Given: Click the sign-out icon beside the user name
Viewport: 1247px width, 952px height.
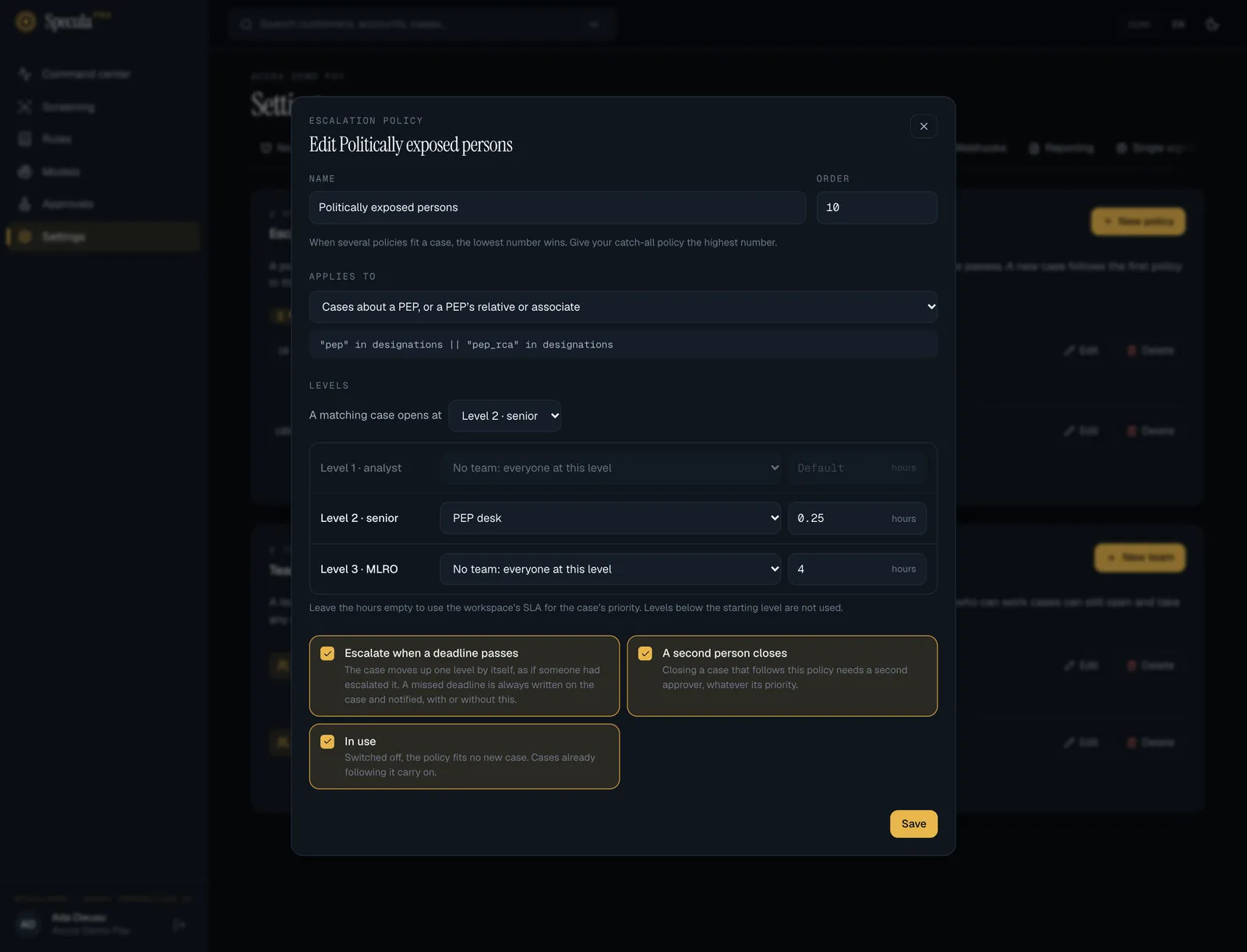Looking at the screenshot, I should [179, 925].
